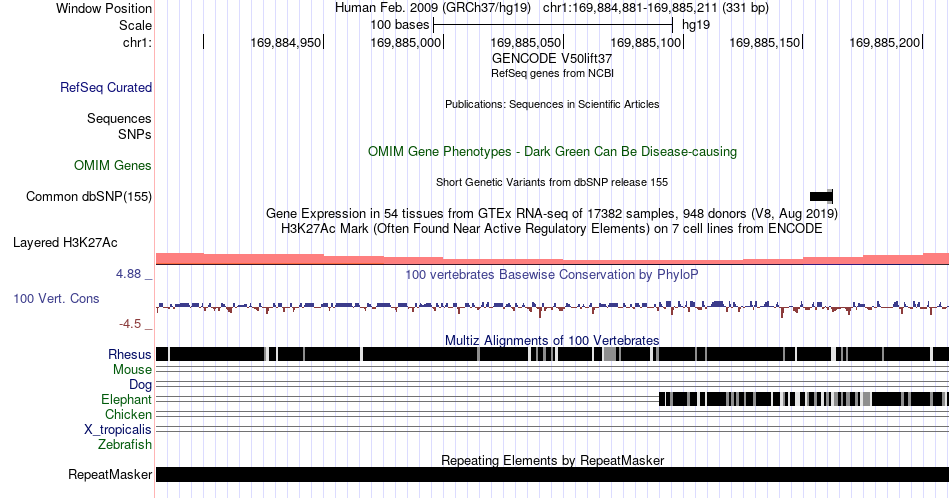Viewport: 950px width, 498px height.
Task: Click the 169,885,150 ruler coordinate
Action: [x=765, y=42]
